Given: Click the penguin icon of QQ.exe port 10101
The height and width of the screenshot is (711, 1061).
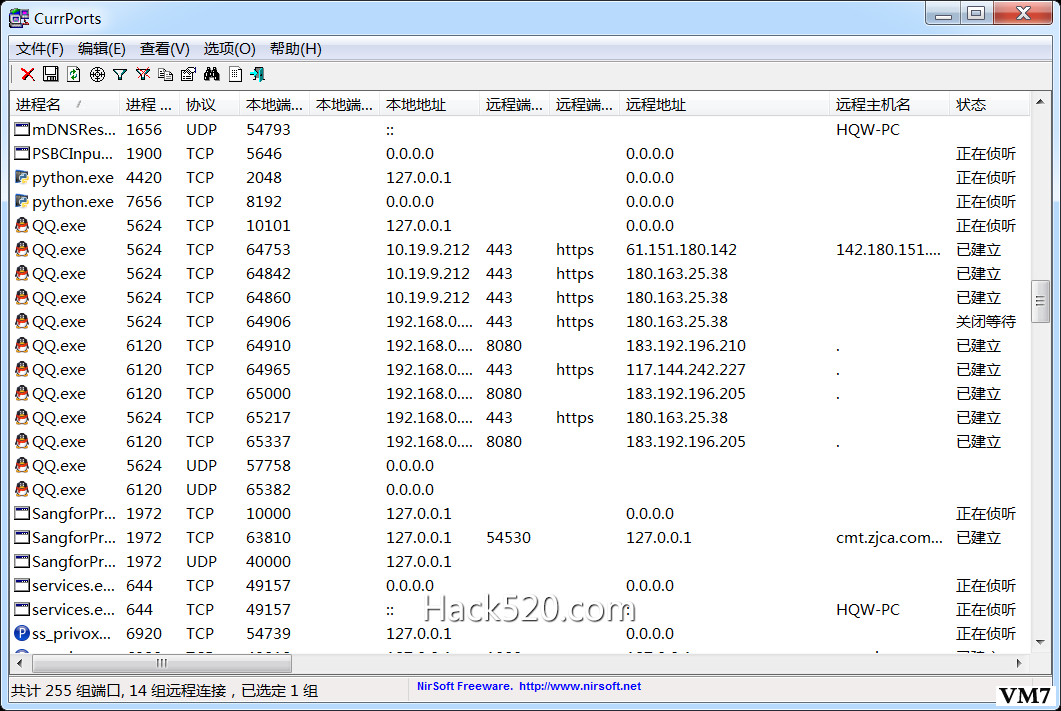Looking at the screenshot, I should click(22, 225).
